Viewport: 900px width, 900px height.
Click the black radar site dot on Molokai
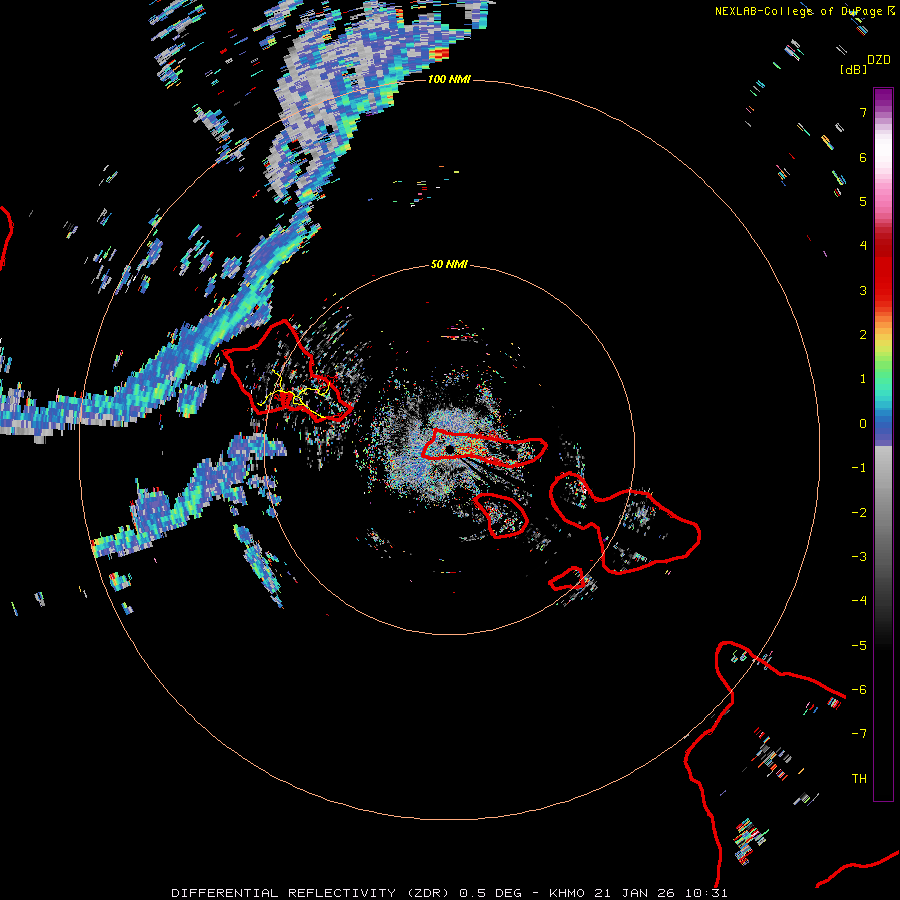coord(449,448)
